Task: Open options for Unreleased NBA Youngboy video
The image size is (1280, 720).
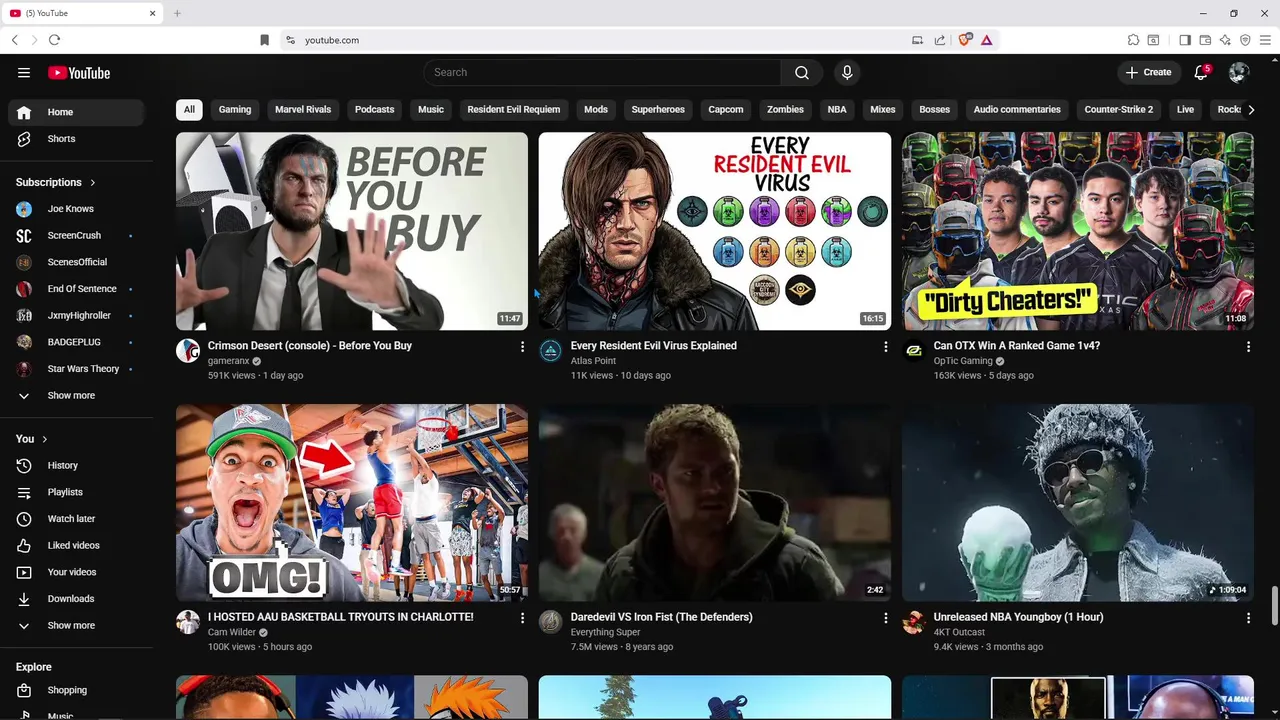Action: click(1248, 619)
